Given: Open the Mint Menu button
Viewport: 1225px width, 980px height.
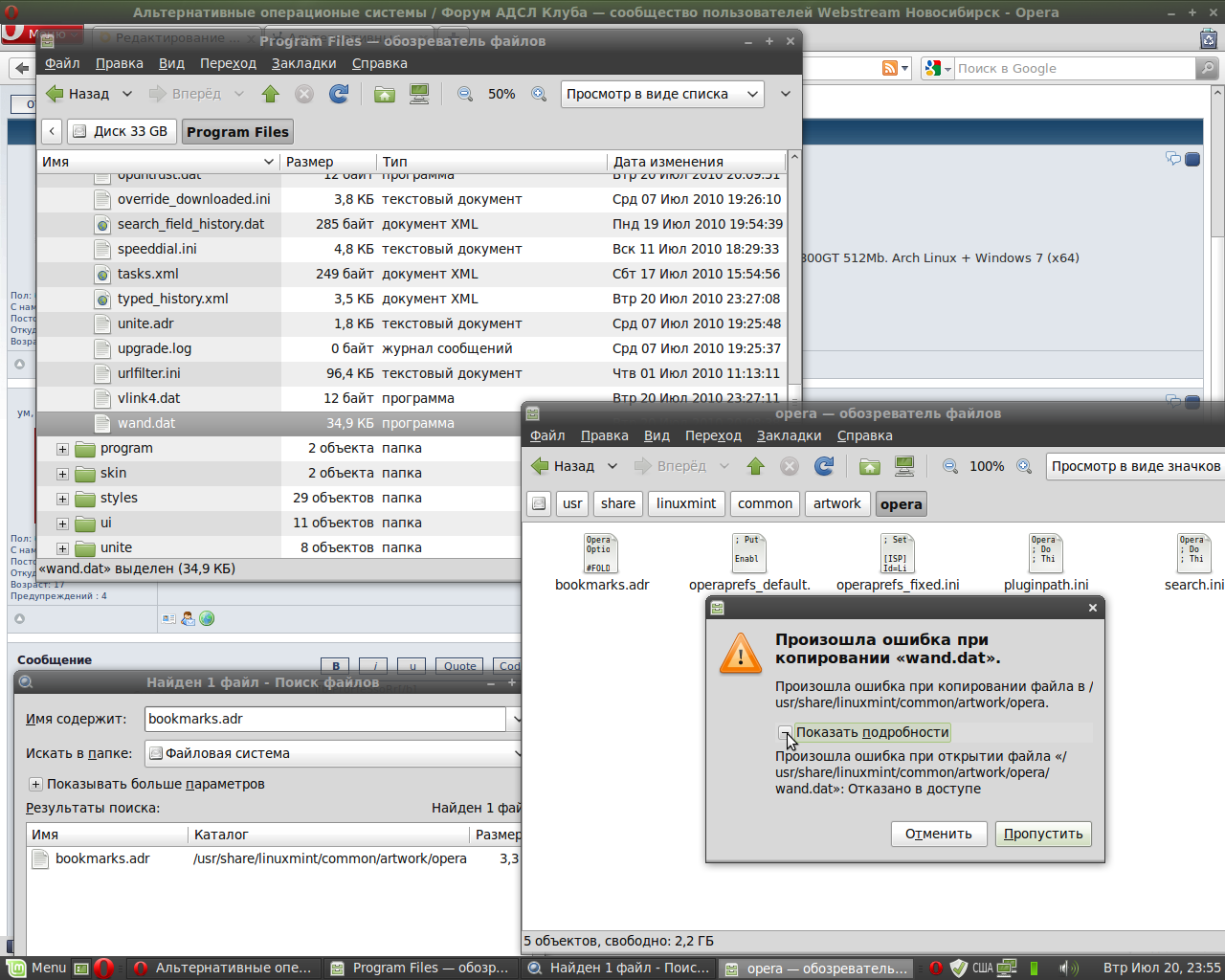Looking at the screenshot, I should 38,968.
